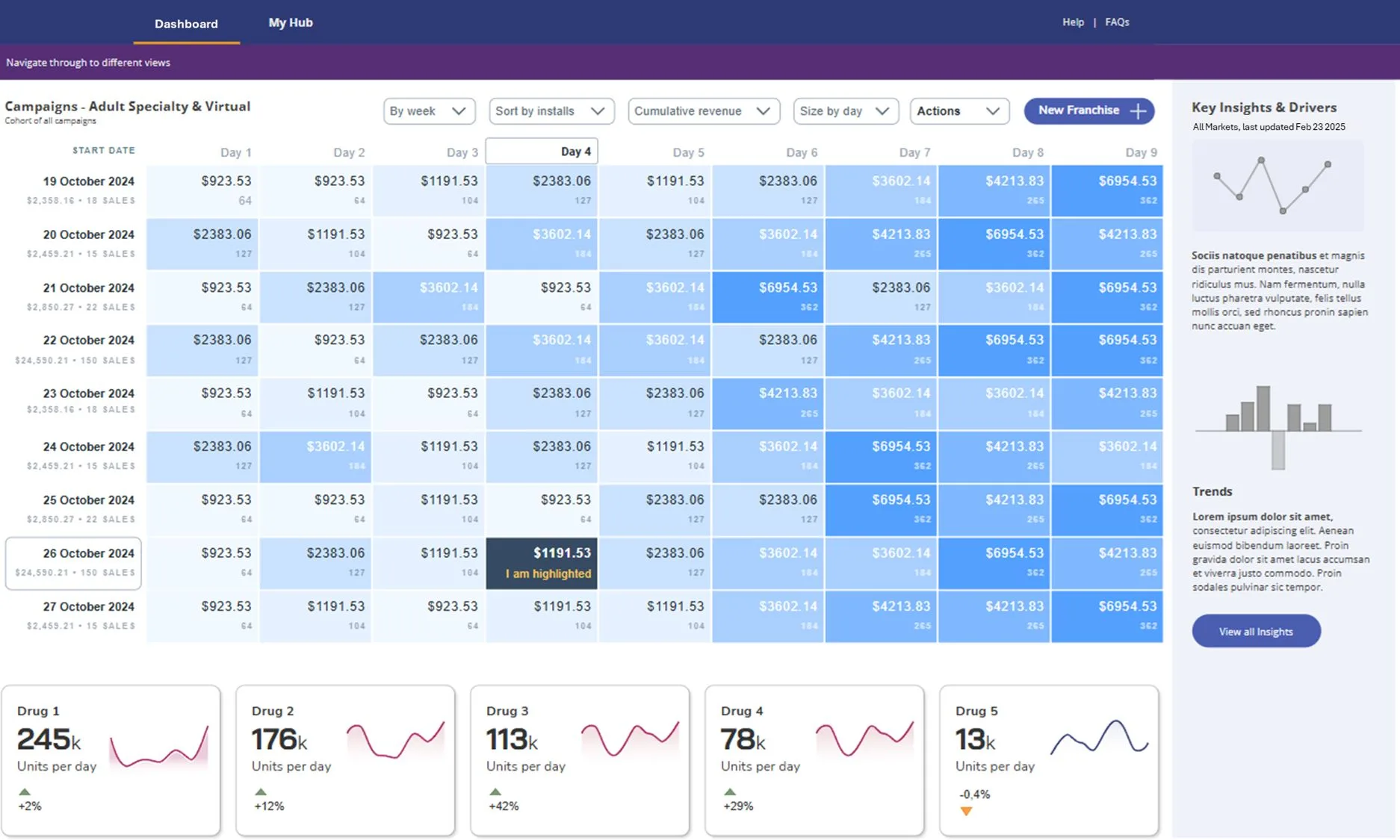Click the 24 October Day 2 cell $3602.14

tap(315, 456)
